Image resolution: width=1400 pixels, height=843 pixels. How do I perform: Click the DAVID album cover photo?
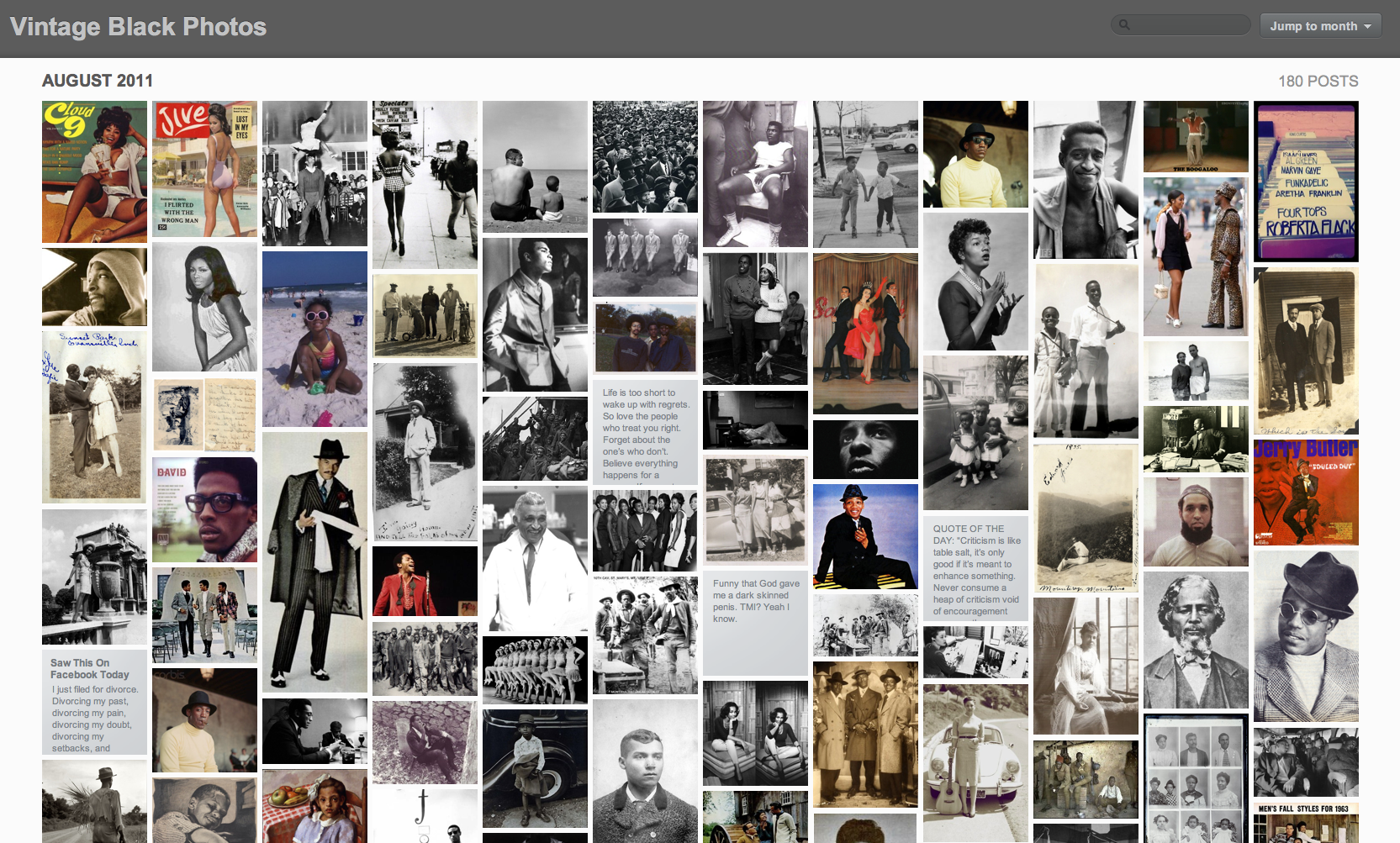tap(204, 508)
